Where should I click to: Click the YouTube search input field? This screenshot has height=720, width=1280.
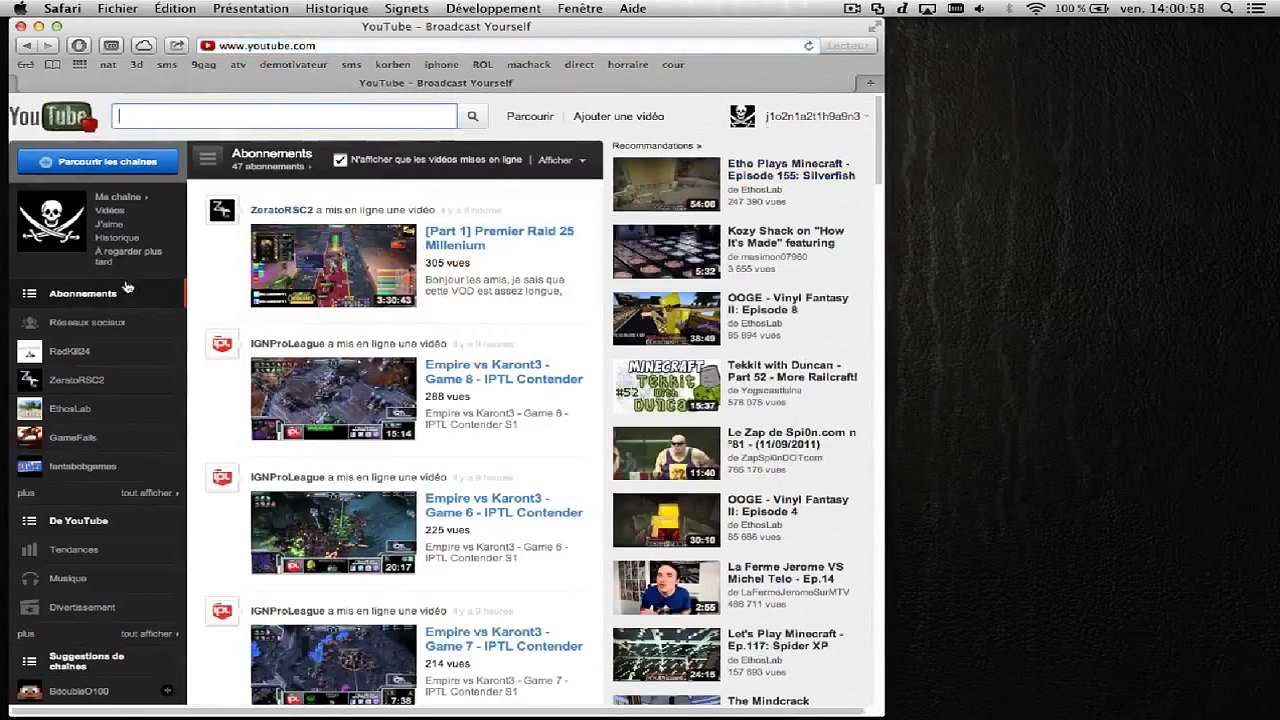pos(285,116)
